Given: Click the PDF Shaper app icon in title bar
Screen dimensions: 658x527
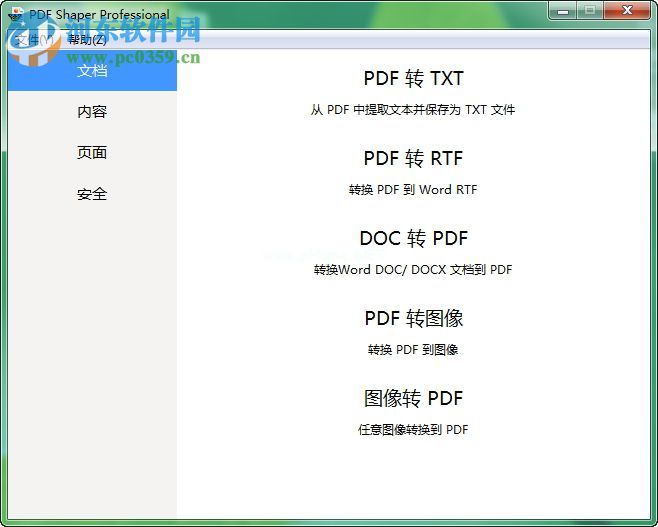Looking at the screenshot, I should (x=16, y=14).
